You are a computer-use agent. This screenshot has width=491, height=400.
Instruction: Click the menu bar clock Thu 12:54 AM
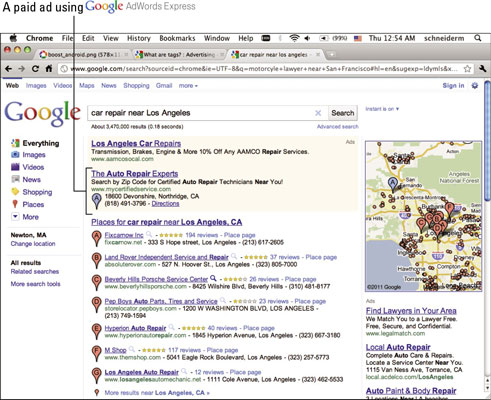click(392, 38)
